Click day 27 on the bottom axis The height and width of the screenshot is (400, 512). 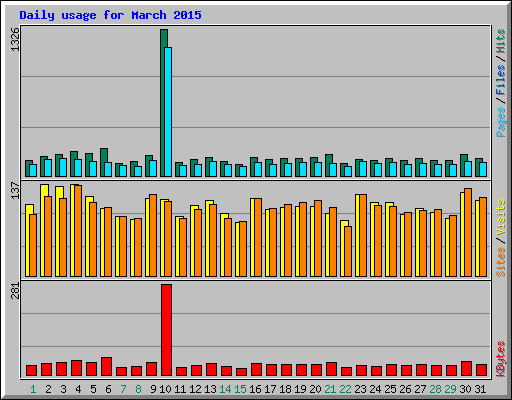tap(420, 389)
